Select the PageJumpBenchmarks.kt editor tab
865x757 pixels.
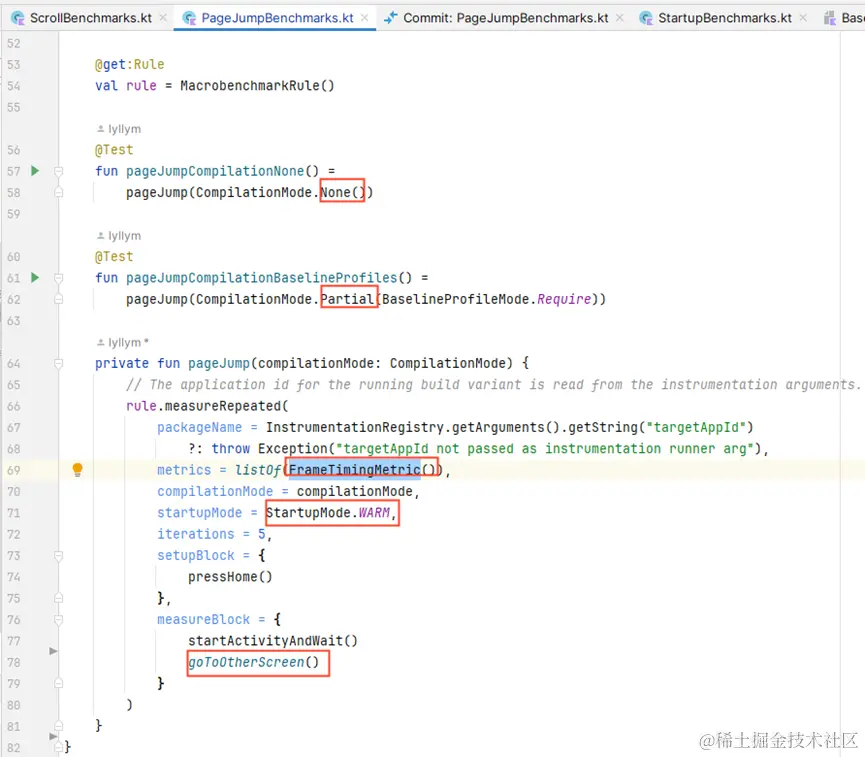tap(277, 18)
